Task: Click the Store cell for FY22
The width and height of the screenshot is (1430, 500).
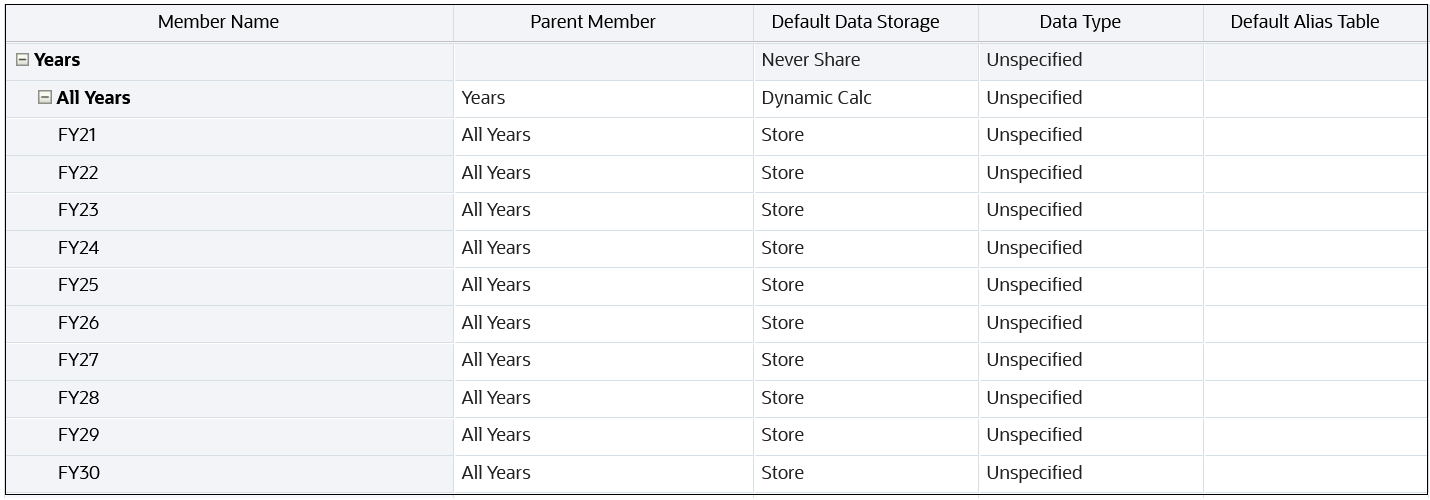Action: pos(782,173)
